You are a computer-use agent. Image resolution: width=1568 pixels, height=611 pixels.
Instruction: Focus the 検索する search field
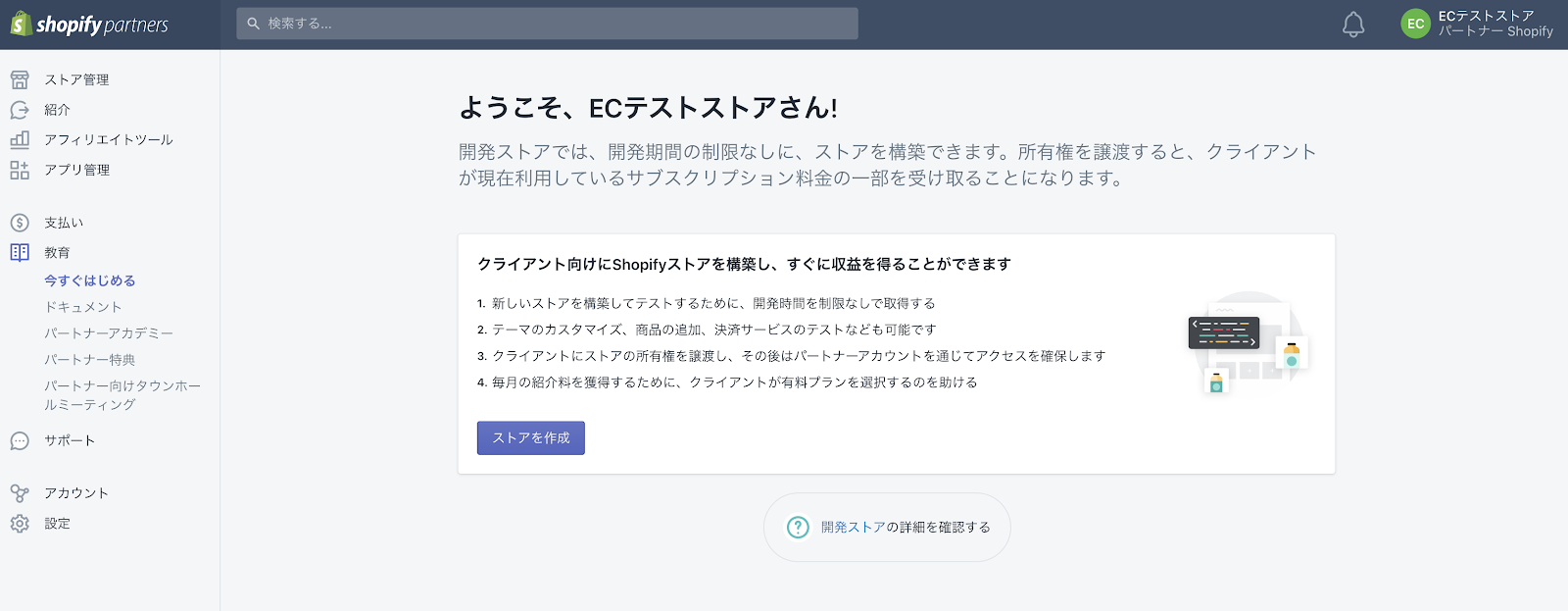click(547, 24)
